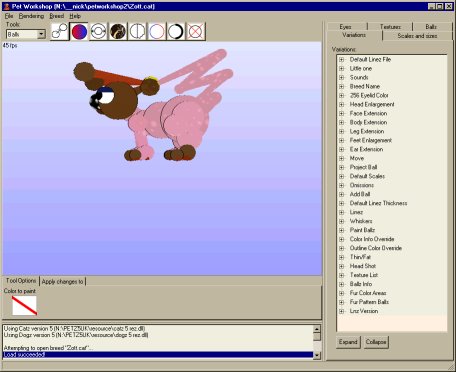Select the brown textured ball tool
Viewport: 456px width, 372px height.
point(118,32)
